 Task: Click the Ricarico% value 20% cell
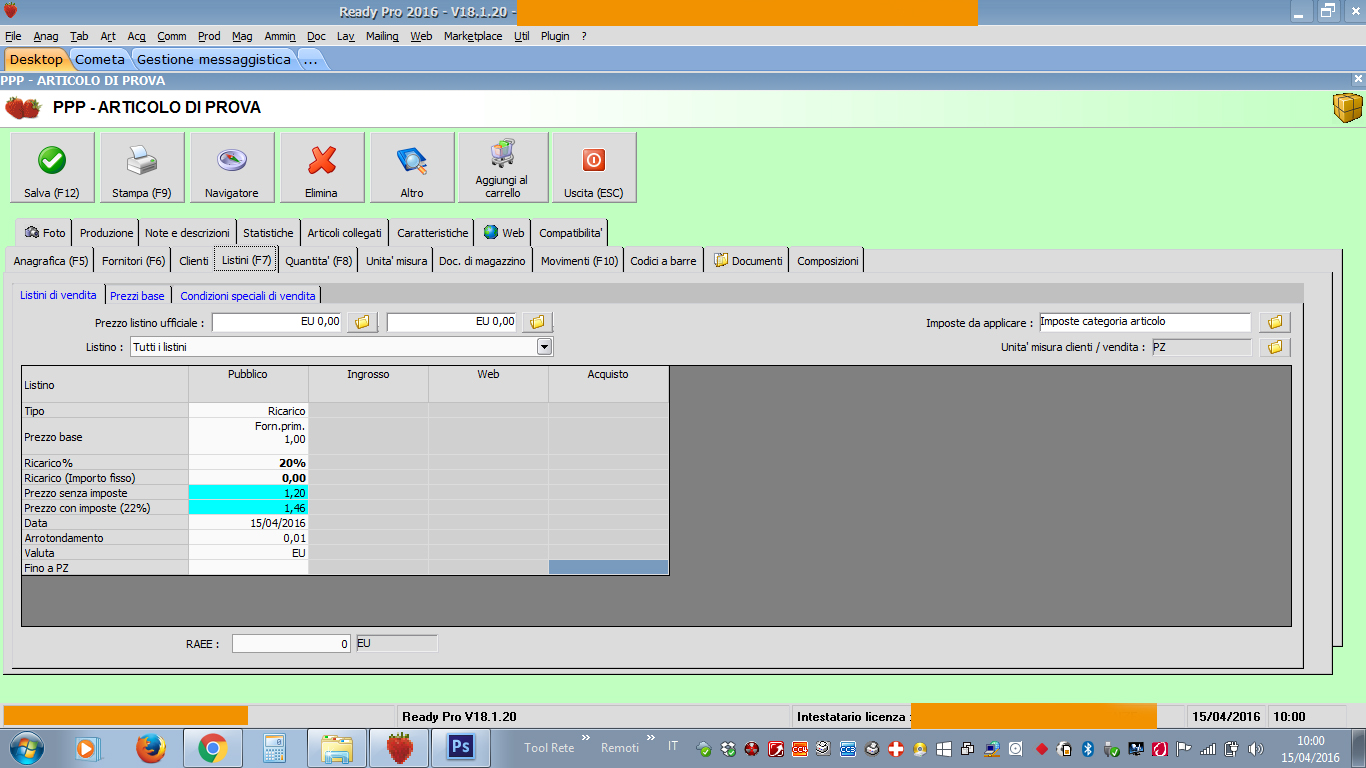pyautogui.click(x=248, y=463)
